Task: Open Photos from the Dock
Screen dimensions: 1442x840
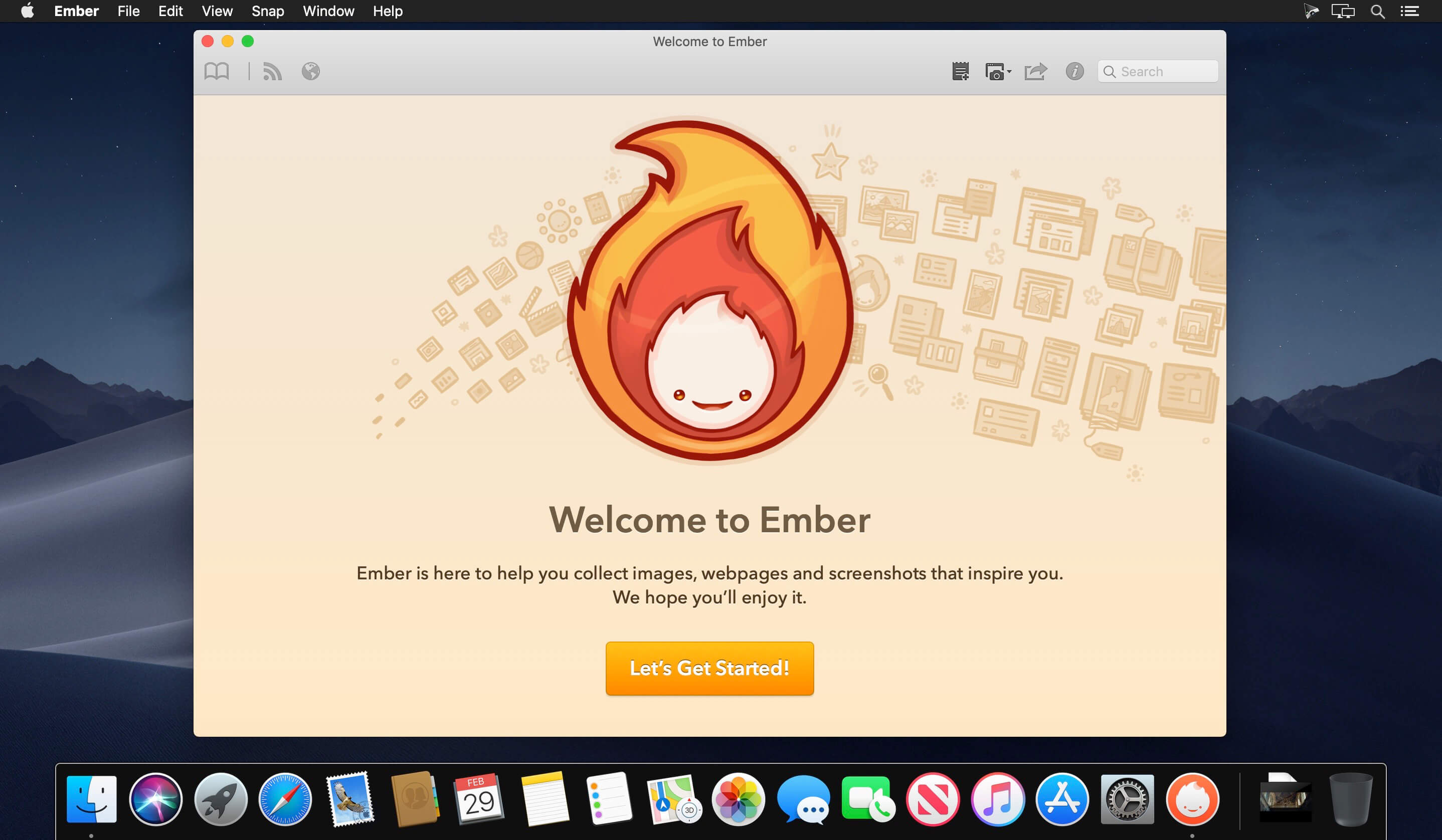Action: tap(738, 799)
